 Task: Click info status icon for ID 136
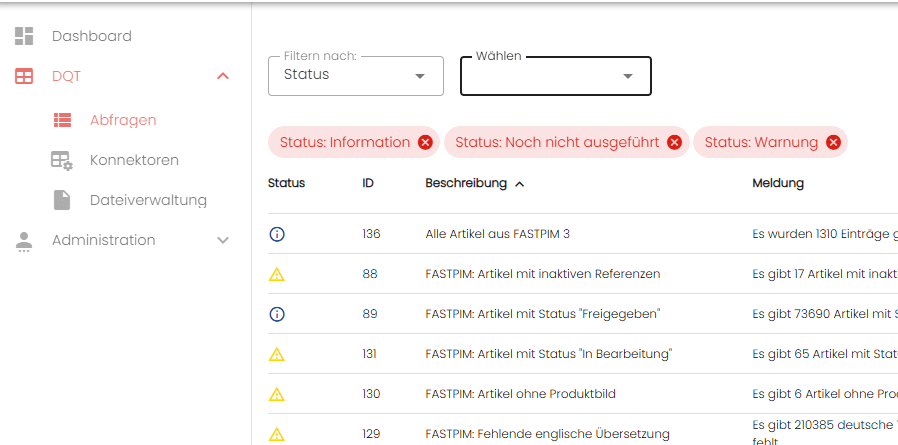[277, 234]
